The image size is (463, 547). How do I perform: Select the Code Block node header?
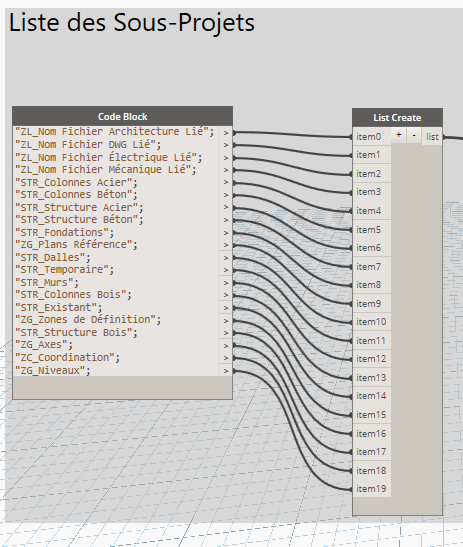(x=122, y=117)
